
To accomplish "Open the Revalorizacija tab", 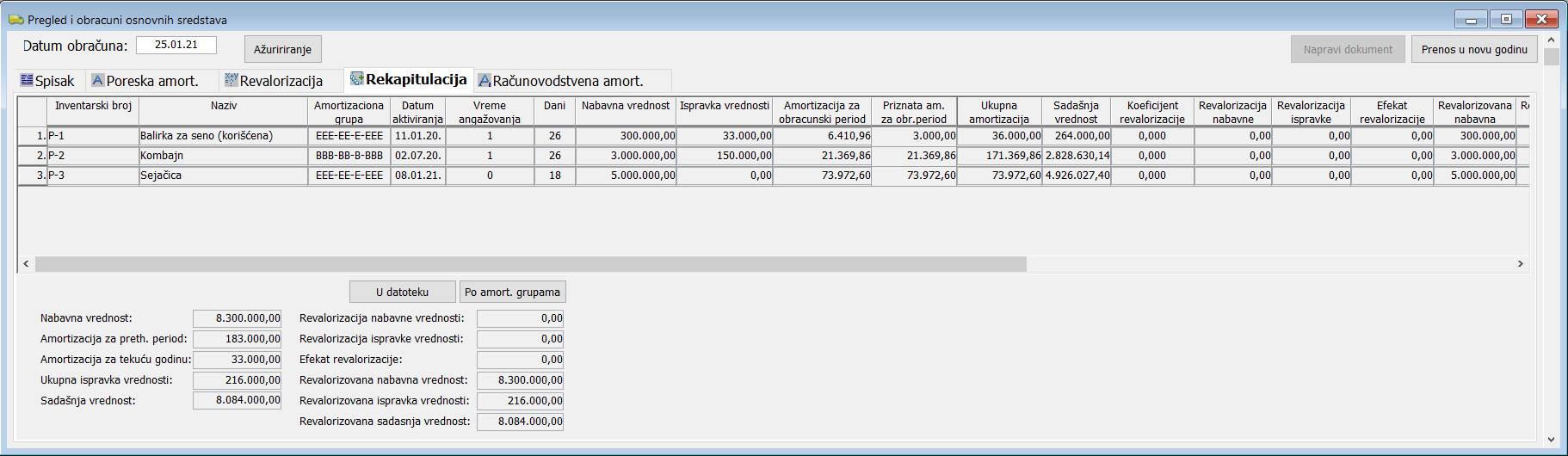I will (281, 81).
